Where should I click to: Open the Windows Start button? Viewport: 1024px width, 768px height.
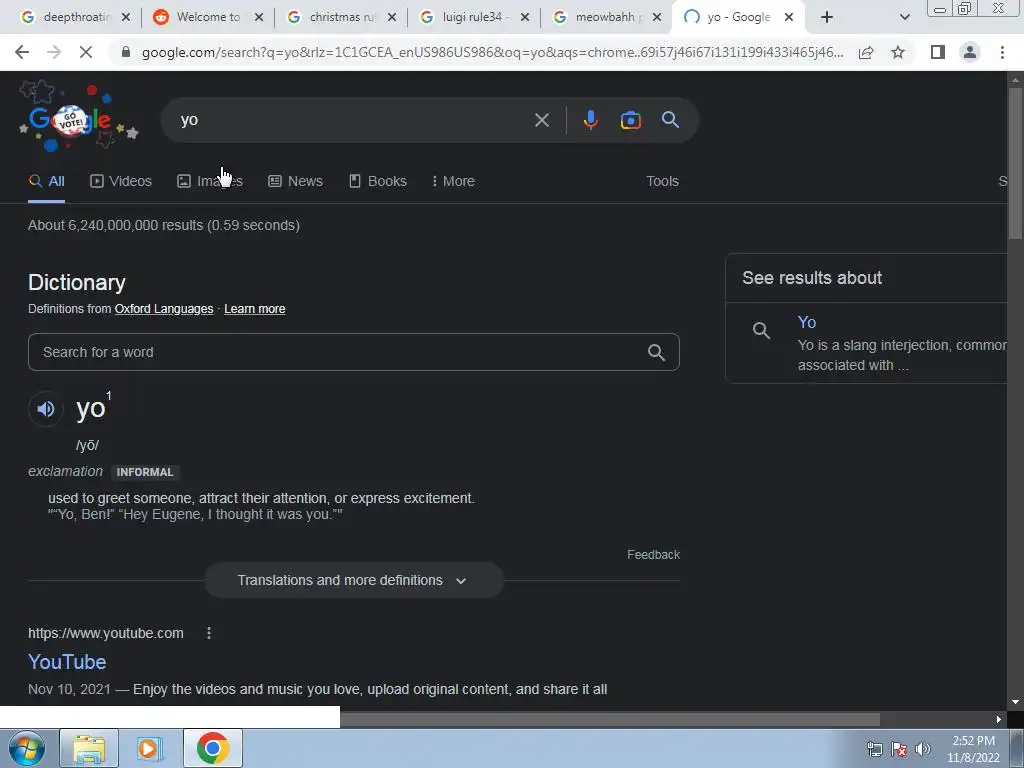[x=27, y=748]
